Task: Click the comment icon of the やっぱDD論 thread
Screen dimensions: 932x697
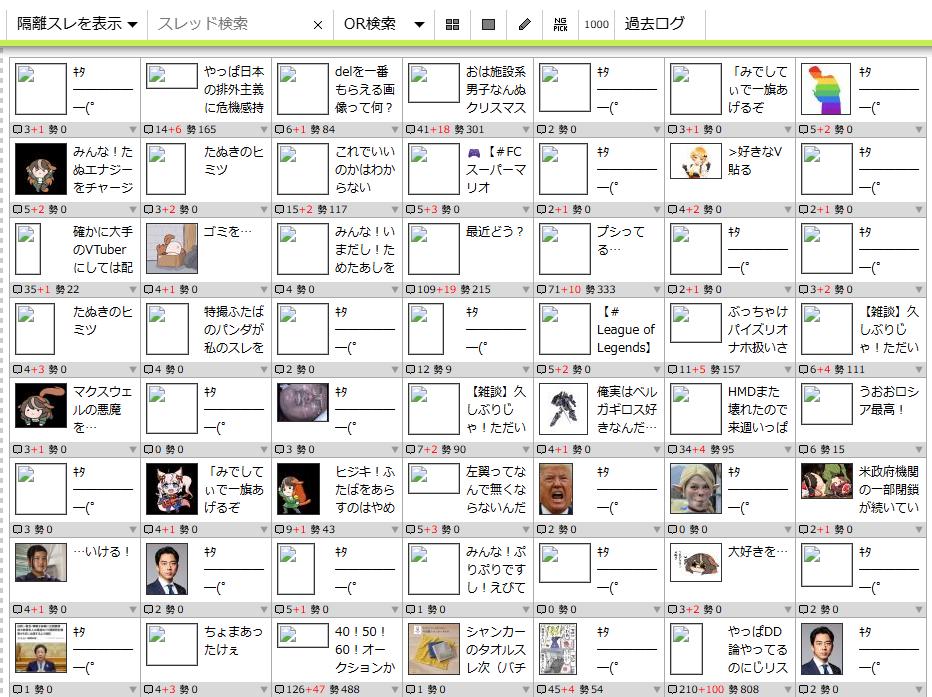Action: click(674, 689)
